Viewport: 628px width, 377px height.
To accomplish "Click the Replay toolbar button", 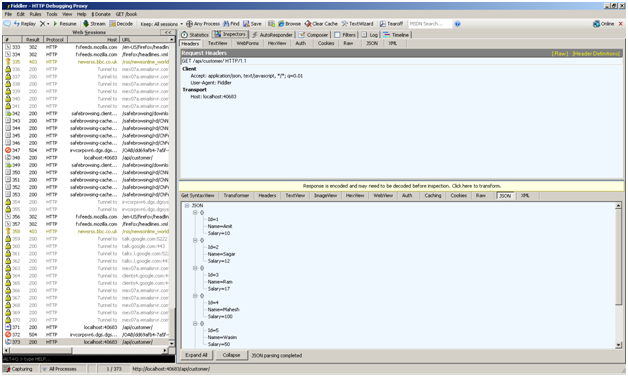I will 25,24.
